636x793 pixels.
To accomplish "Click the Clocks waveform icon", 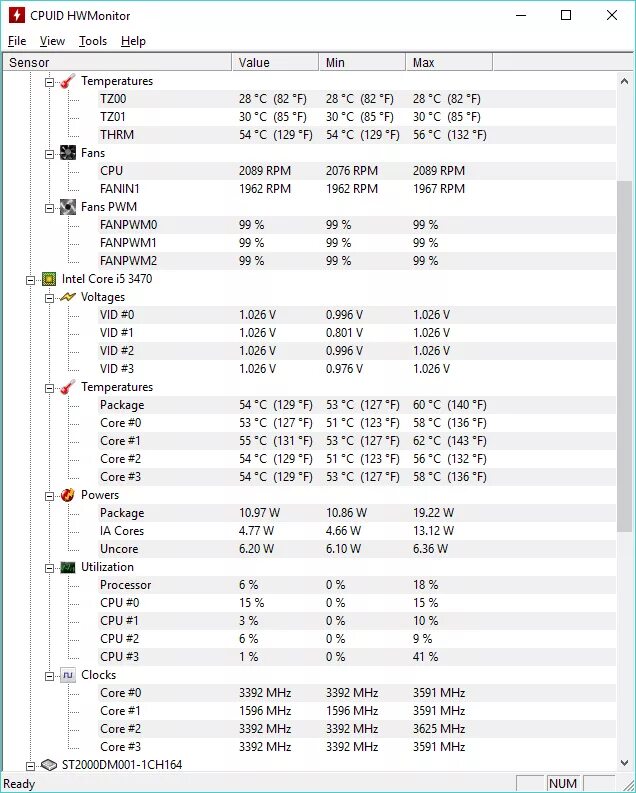I will (x=68, y=675).
